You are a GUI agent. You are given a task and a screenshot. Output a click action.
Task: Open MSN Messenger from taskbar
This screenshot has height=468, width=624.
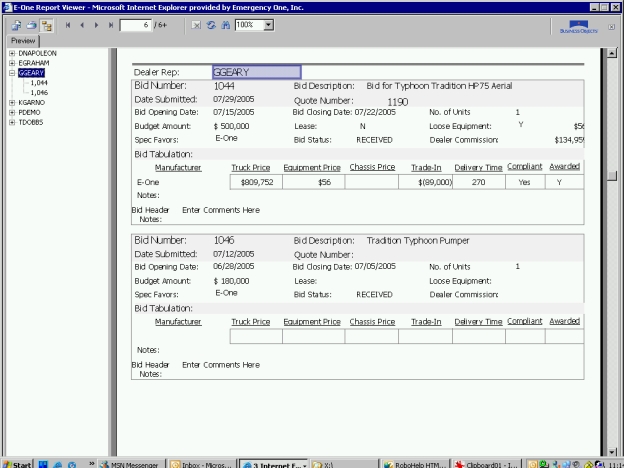coord(131,464)
